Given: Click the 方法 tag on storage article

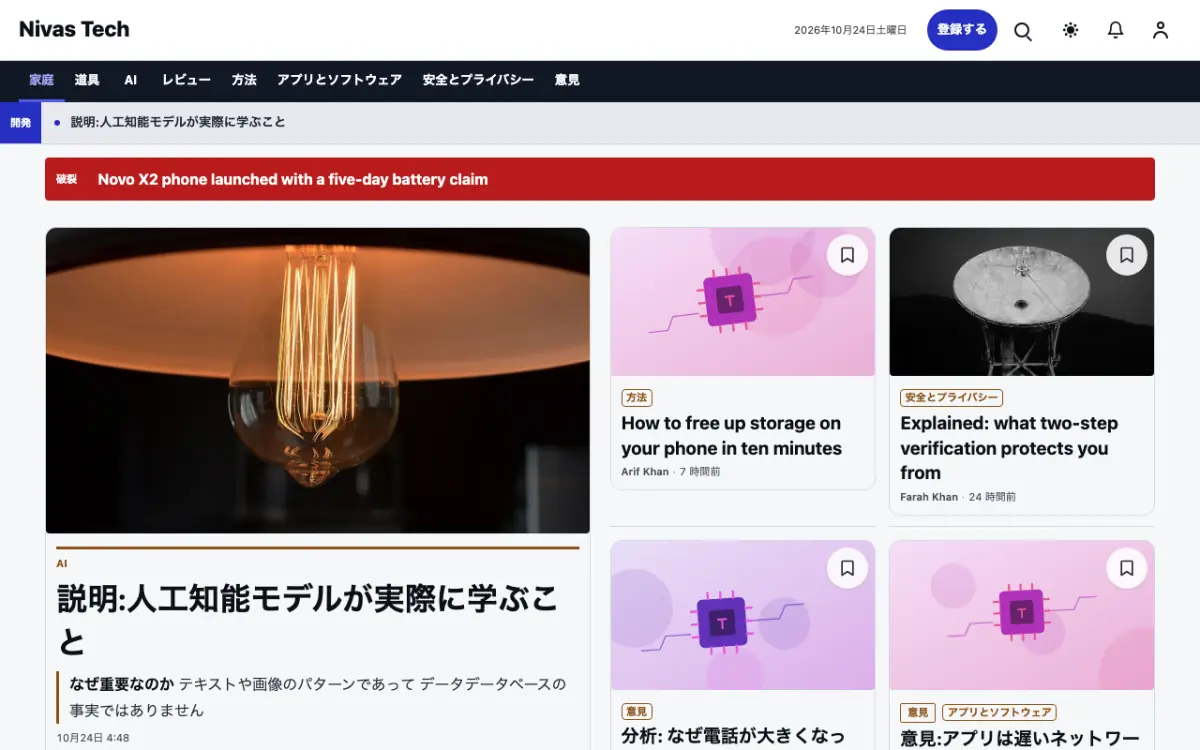Looking at the screenshot, I should [636, 397].
